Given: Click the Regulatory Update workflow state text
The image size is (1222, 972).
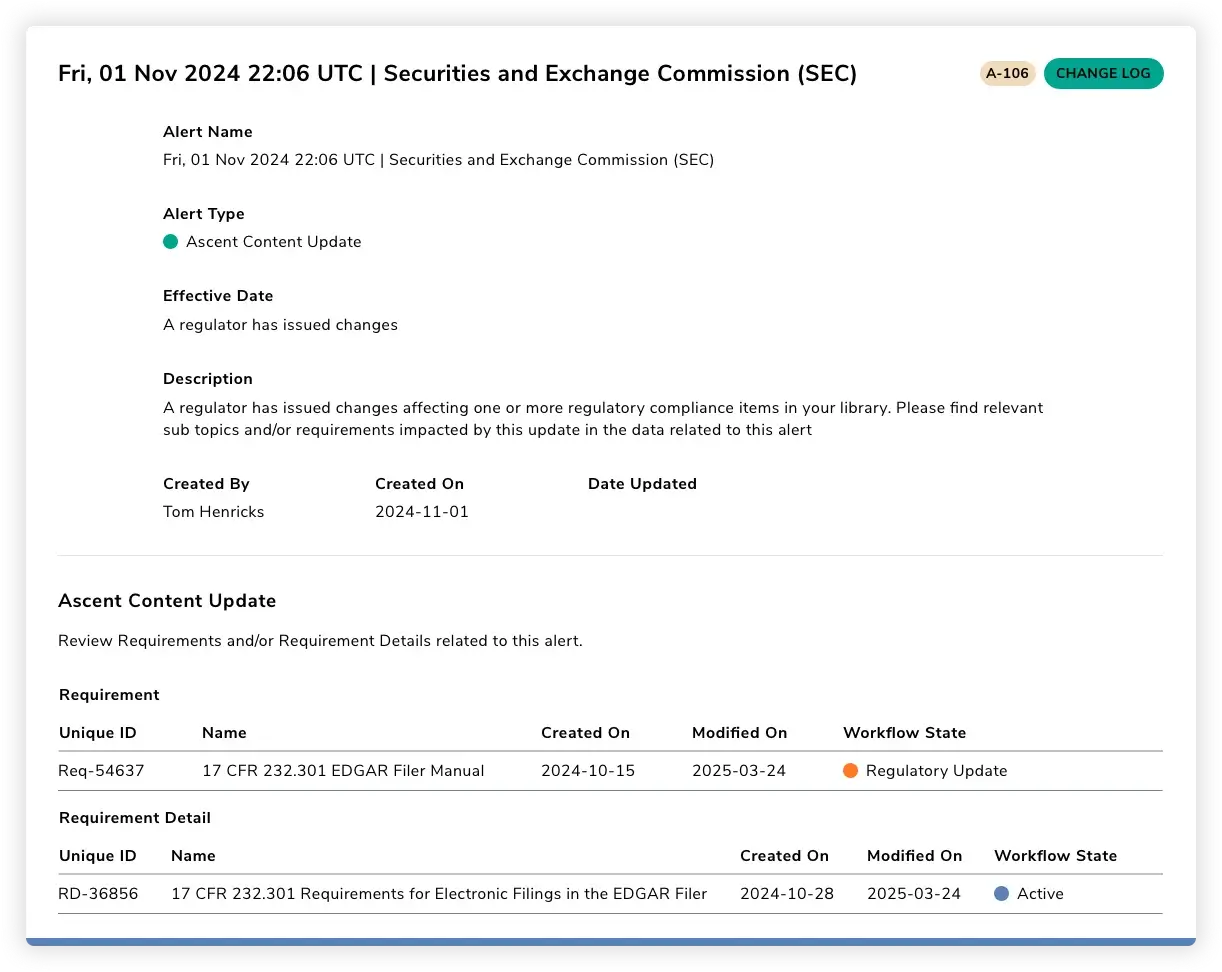Looking at the screenshot, I should pyautogui.click(x=936, y=771).
